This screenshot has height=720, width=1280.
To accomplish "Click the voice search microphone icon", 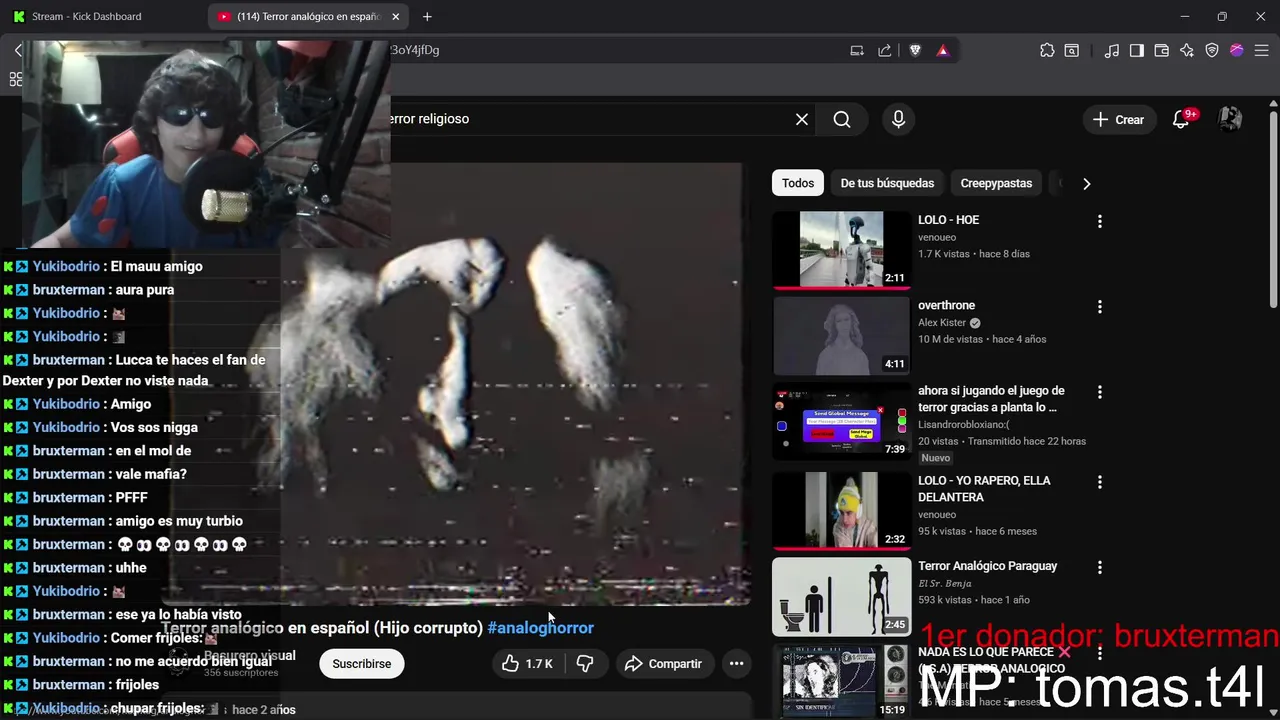I will click(x=898, y=119).
